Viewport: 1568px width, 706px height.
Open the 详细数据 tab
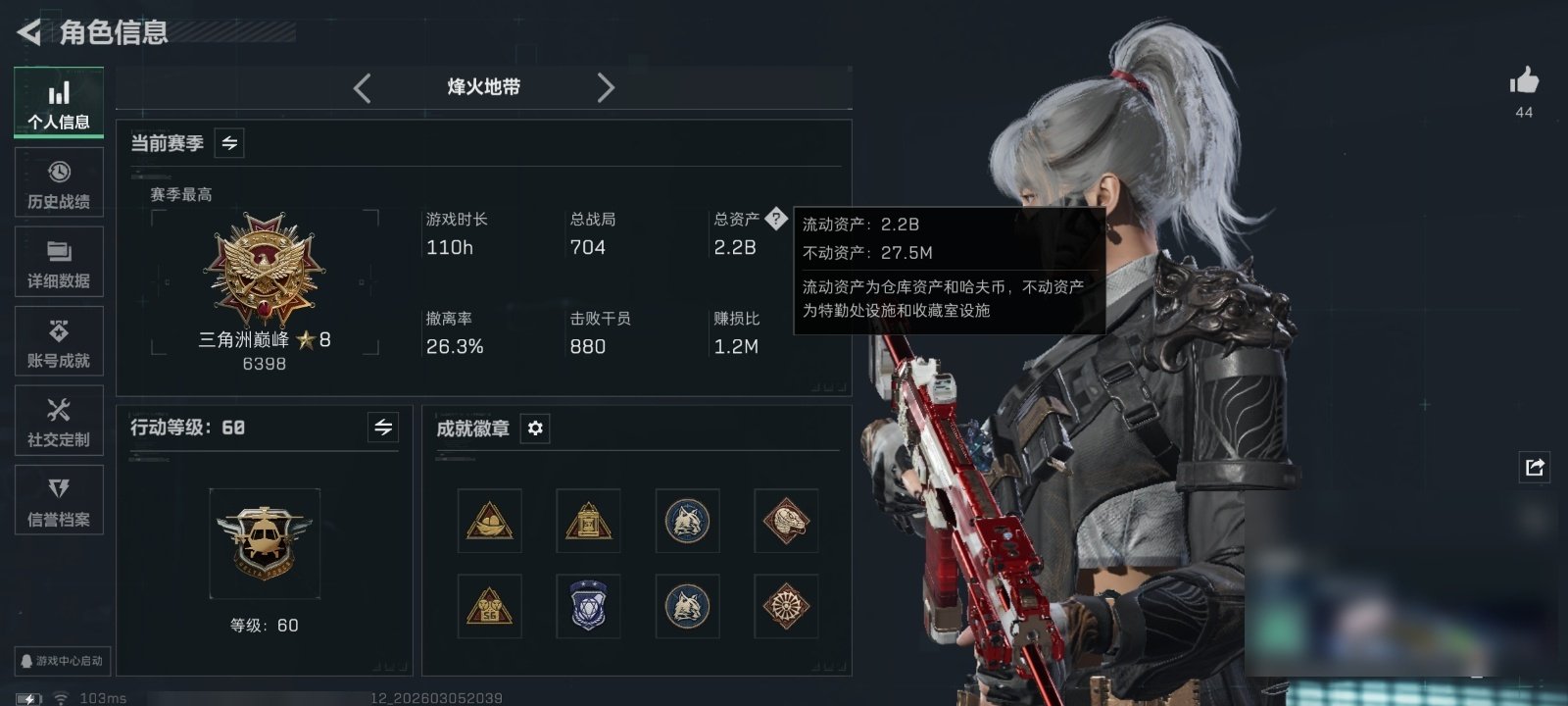pos(59,262)
